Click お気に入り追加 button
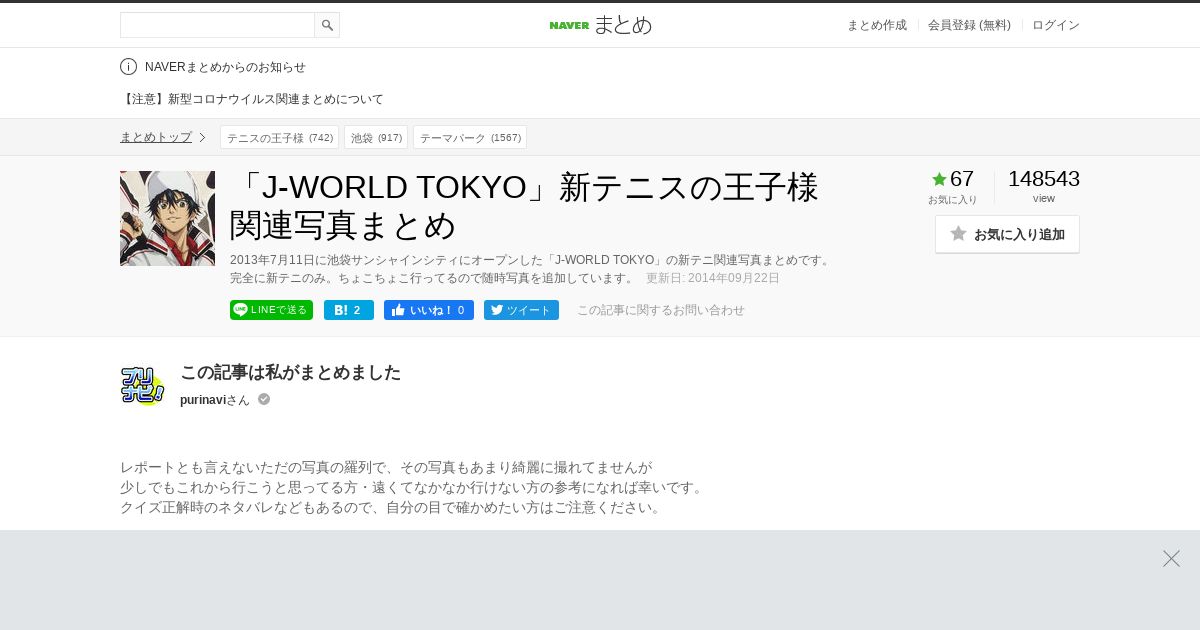Screen dimensions: 1200x630 (1007, 234)
